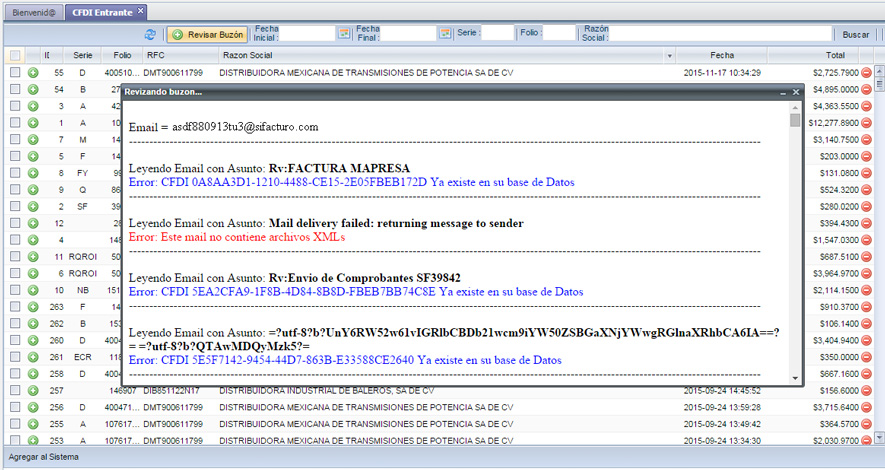Click the green plus icon on row ID 54

click(33, 89)
